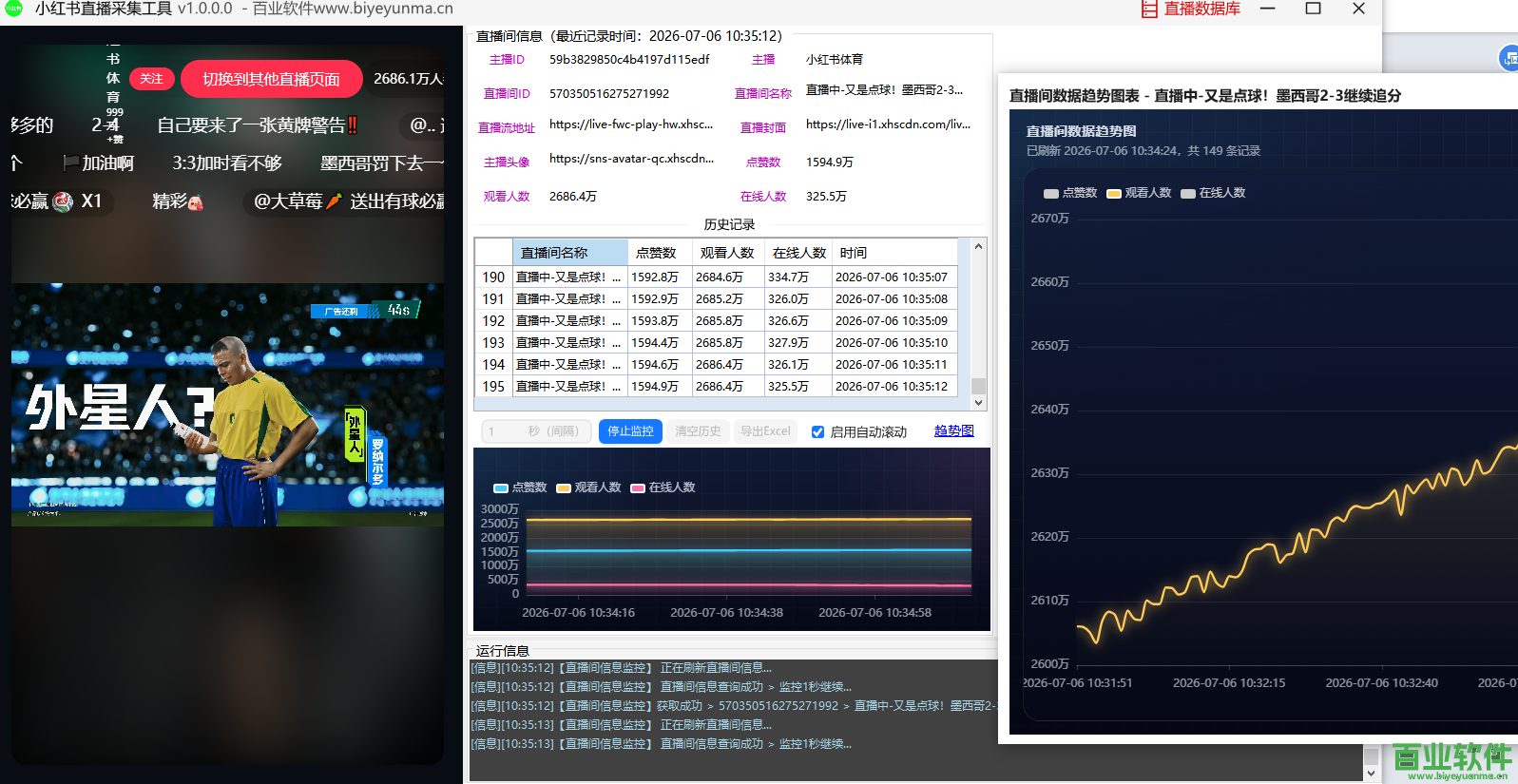The image size is (1518, 784).
Task: Toggle 观看人数 legend in the trend chart window
Action: pyautogui.click(x=1139, y=193)
